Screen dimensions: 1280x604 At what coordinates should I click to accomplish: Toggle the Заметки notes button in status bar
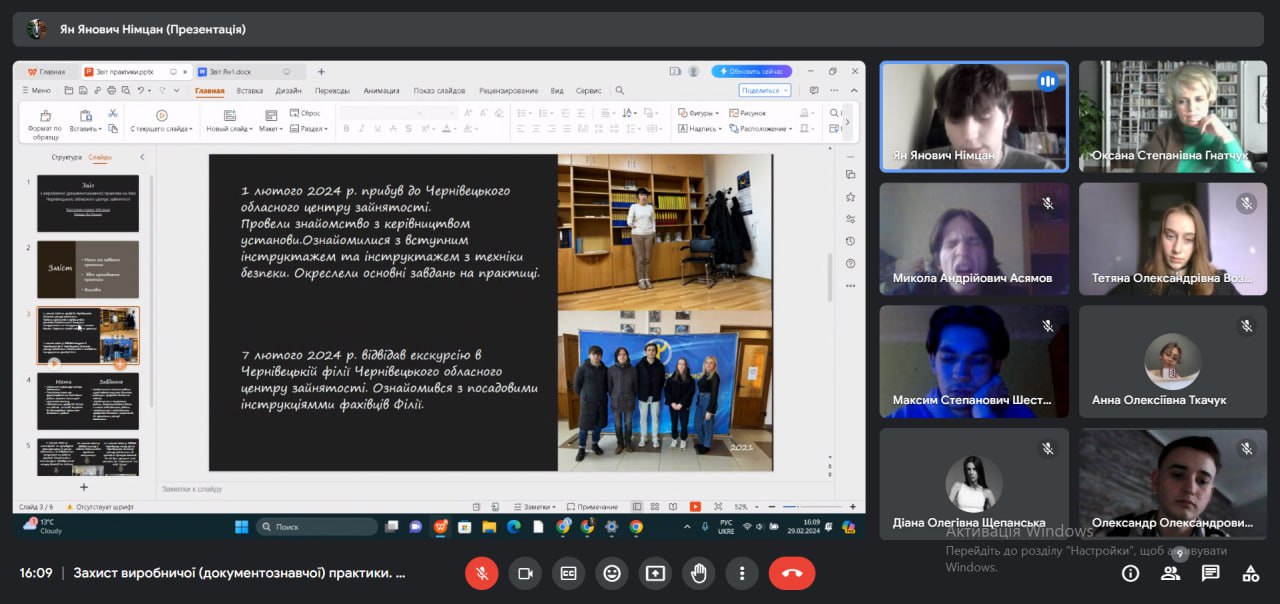tap(536, 507)
